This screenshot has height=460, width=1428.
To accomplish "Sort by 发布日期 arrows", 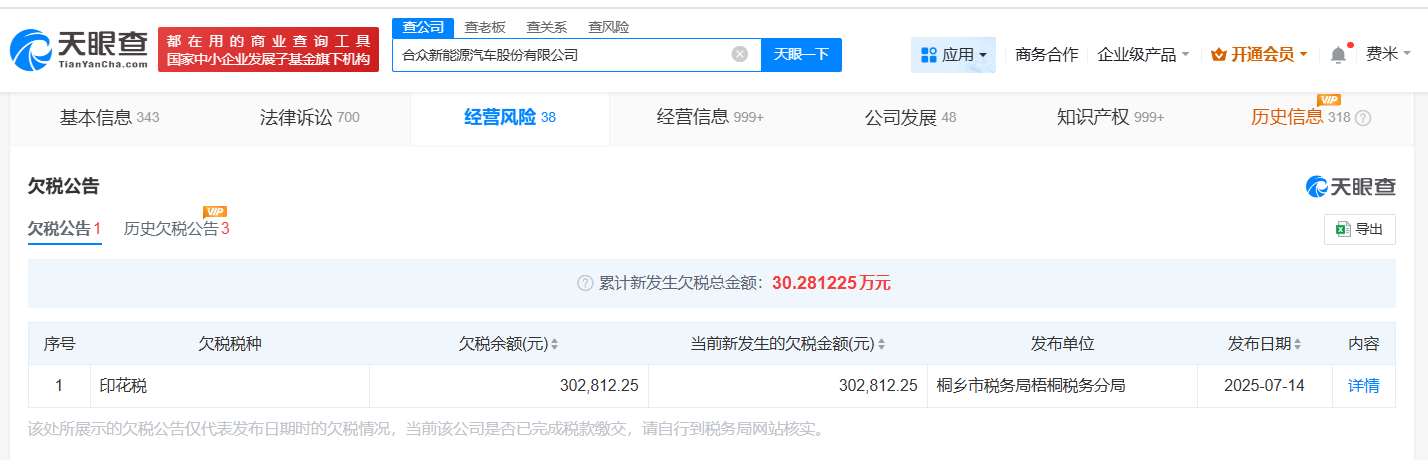I will click(x=1297, y=344).
